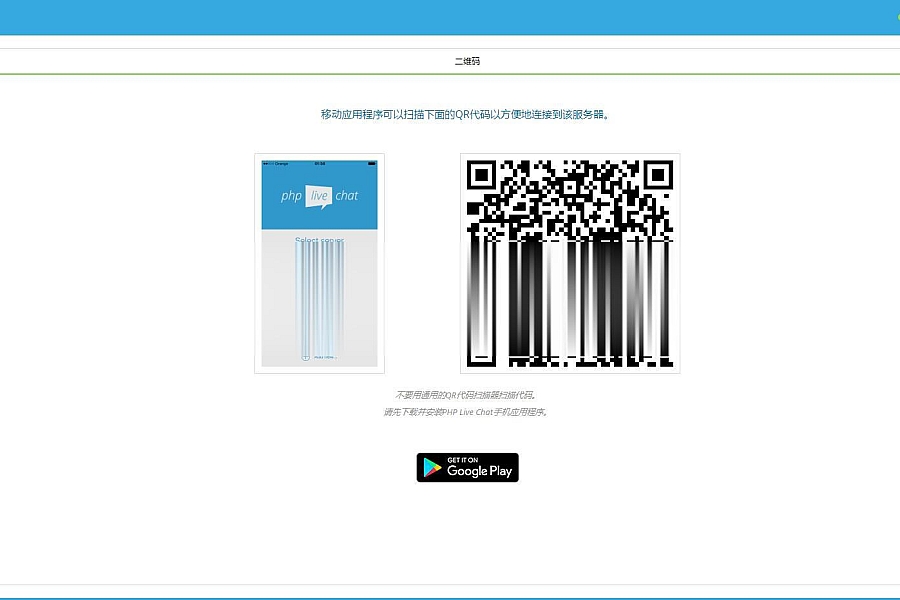The height and width of the screenshot is (600, 900).
Task: Click the note 请先下载并安装PHP Live Chat手机应用程序
Action: [x=465, y=412]
